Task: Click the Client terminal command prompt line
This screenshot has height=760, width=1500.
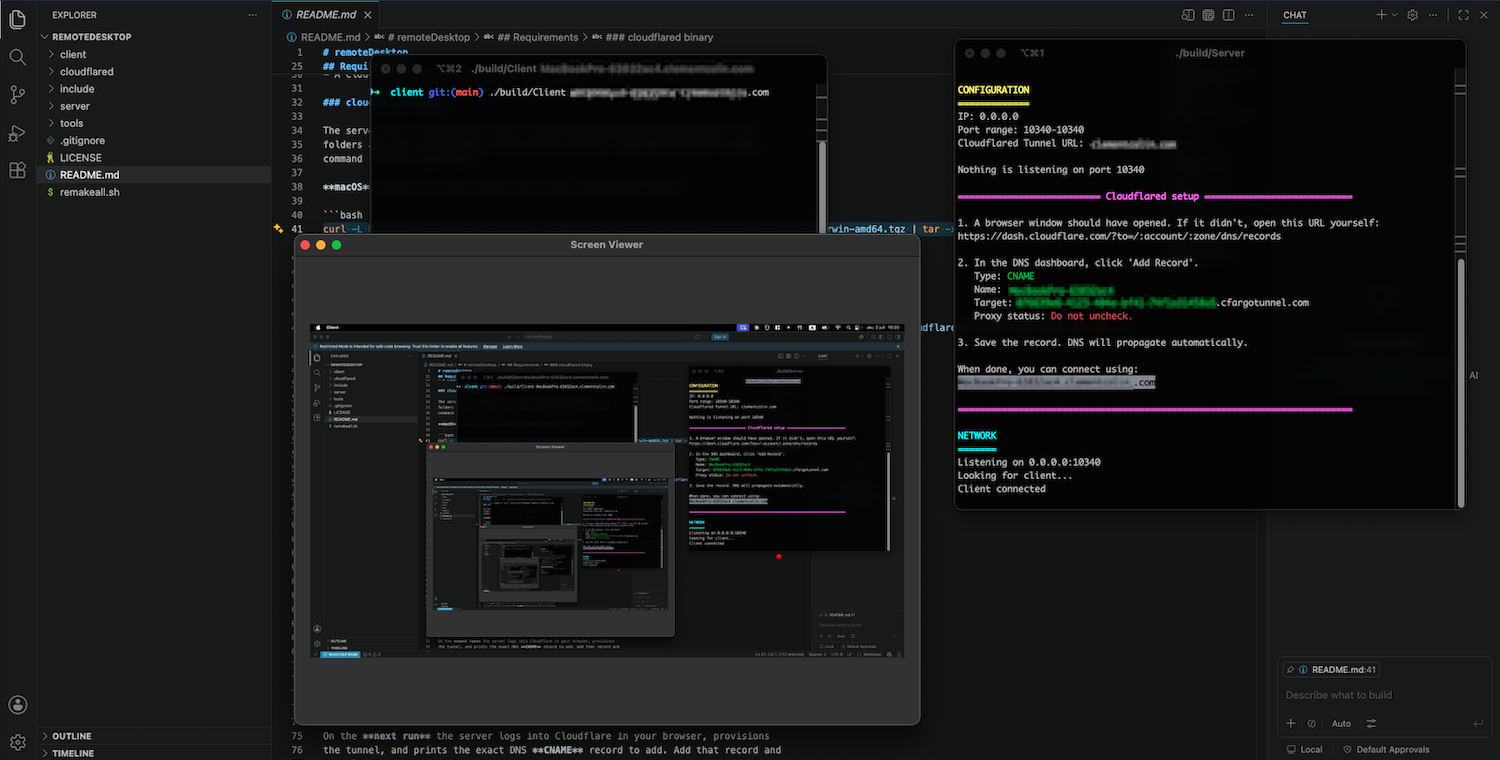Action: 570,92
